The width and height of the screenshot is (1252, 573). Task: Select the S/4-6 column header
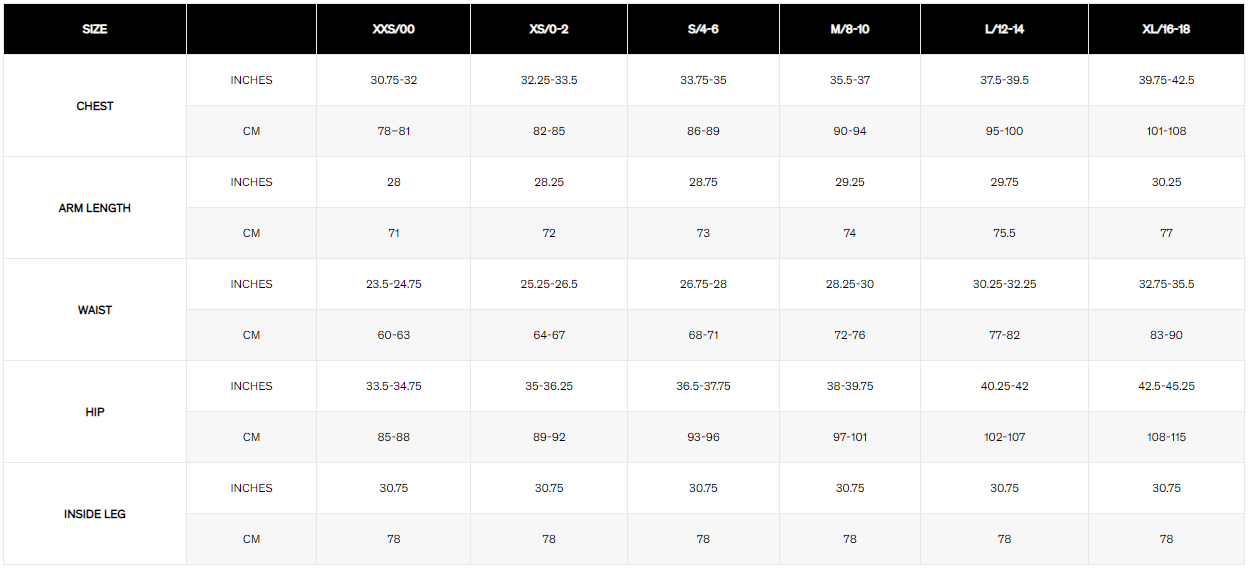[703, 29]
